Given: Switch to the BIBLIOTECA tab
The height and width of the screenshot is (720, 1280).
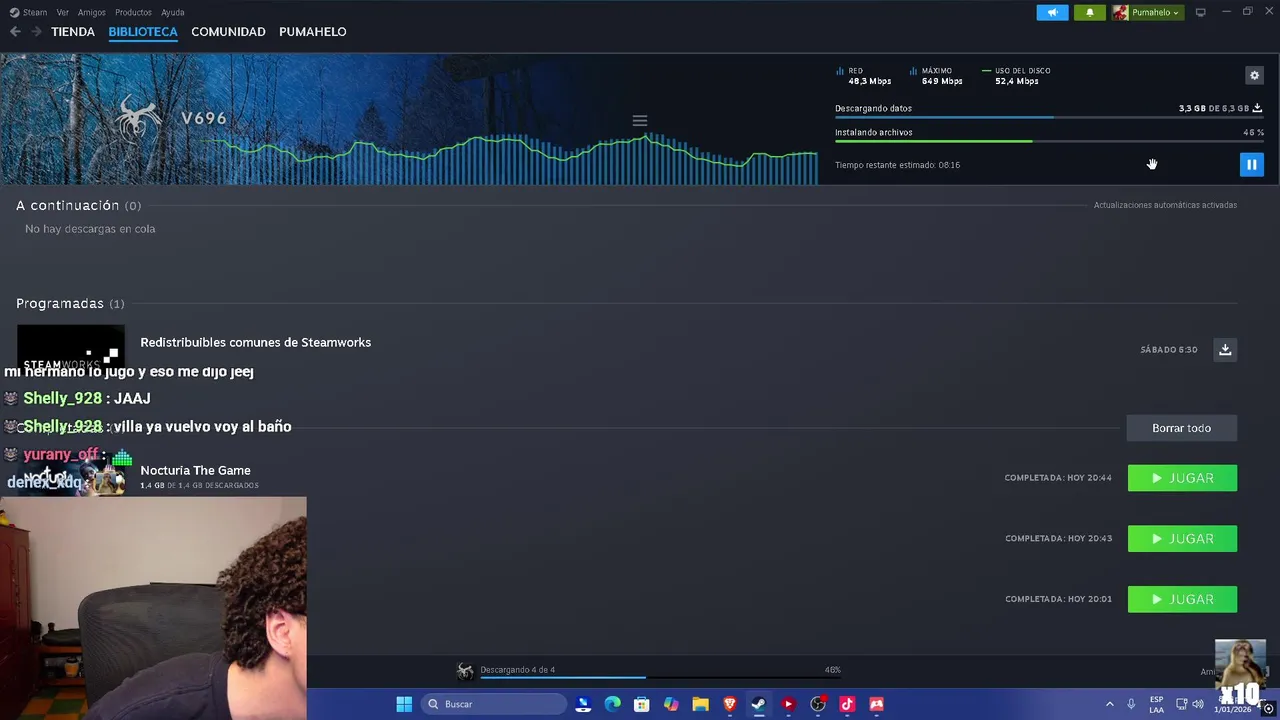Looking at the screenshot, I should [143, 32].
